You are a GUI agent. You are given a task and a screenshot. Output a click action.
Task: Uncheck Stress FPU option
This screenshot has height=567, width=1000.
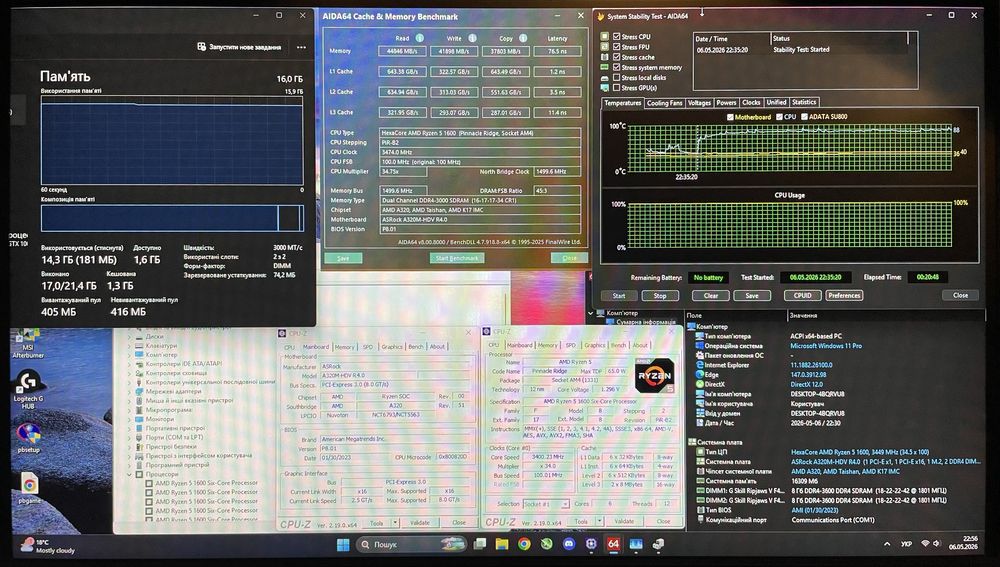click(617, 47)
